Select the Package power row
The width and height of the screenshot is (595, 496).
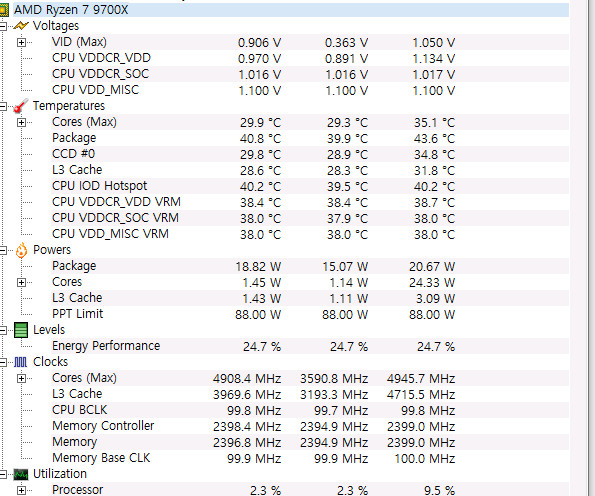tap(310, 266)
